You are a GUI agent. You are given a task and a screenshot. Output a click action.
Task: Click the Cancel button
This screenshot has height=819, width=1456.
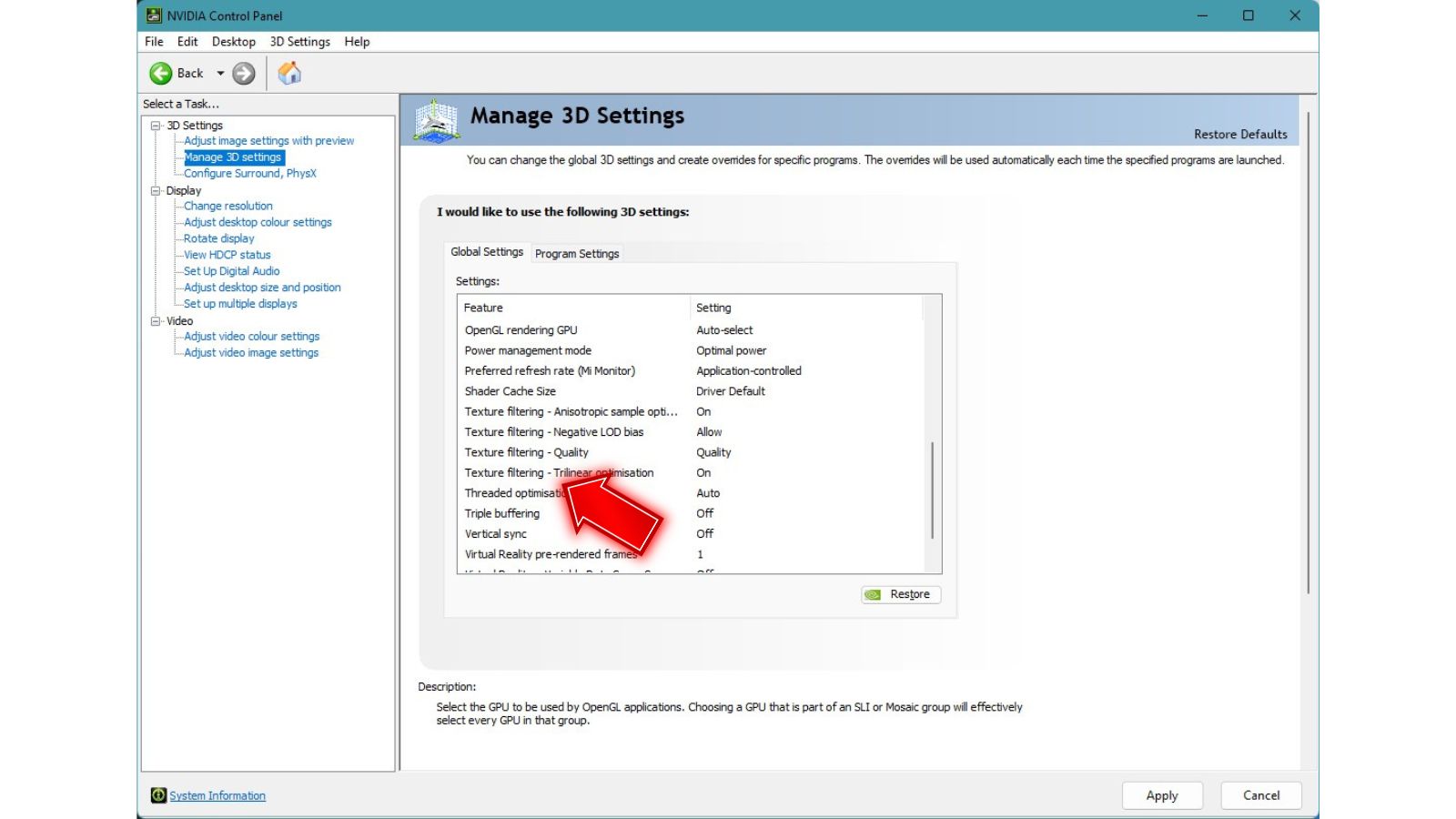tap(1261, 796)
